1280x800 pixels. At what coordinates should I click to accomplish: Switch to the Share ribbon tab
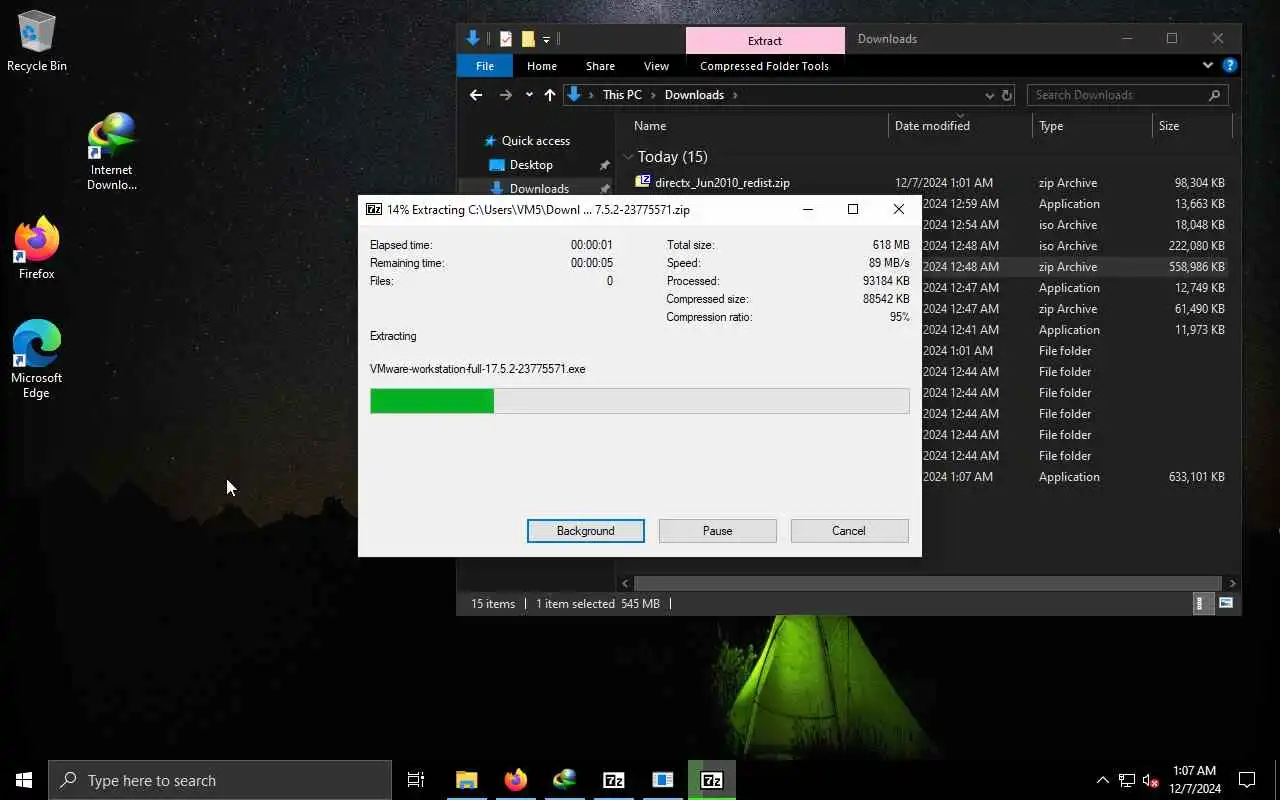coord(600,66)
